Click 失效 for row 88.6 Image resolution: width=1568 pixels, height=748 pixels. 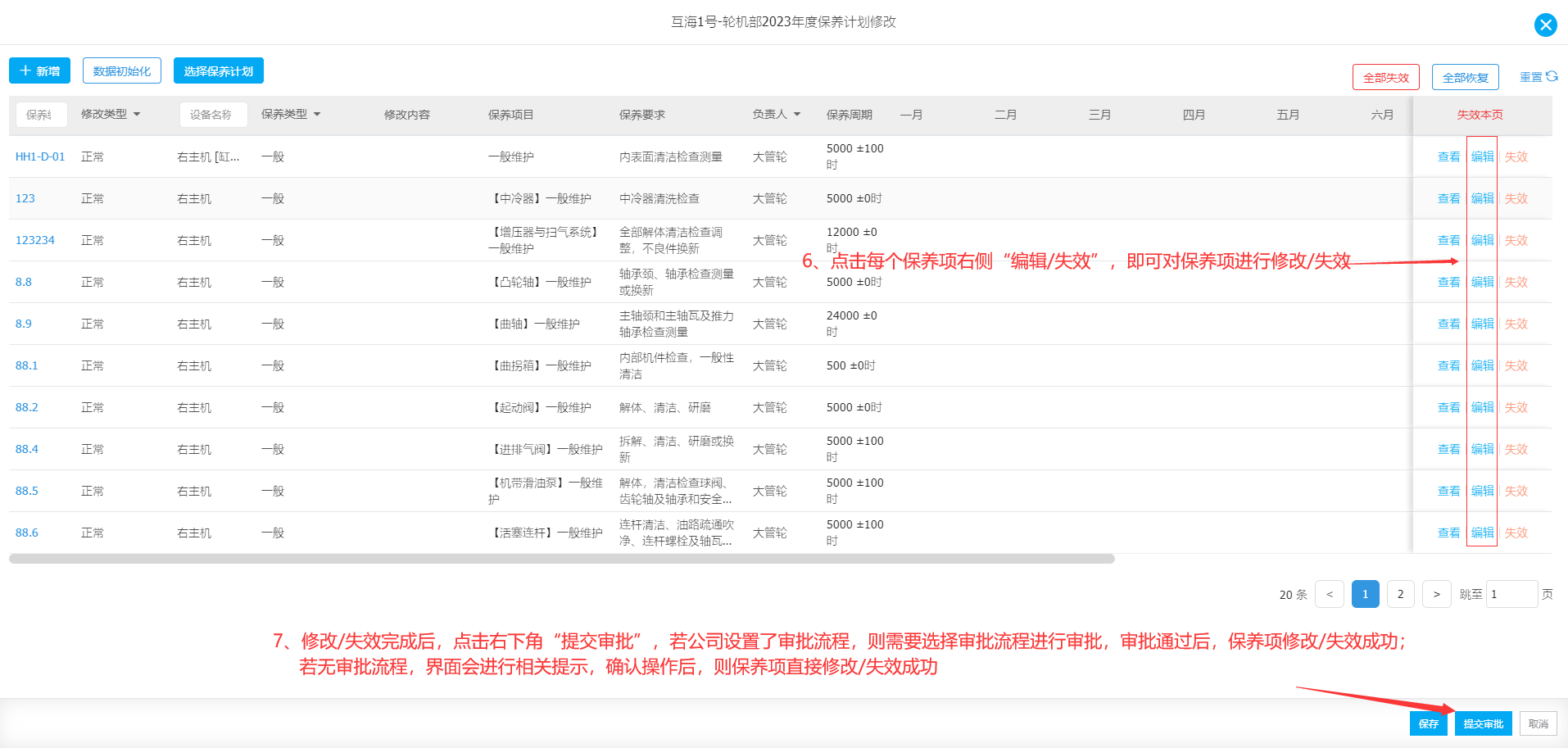1516,533
